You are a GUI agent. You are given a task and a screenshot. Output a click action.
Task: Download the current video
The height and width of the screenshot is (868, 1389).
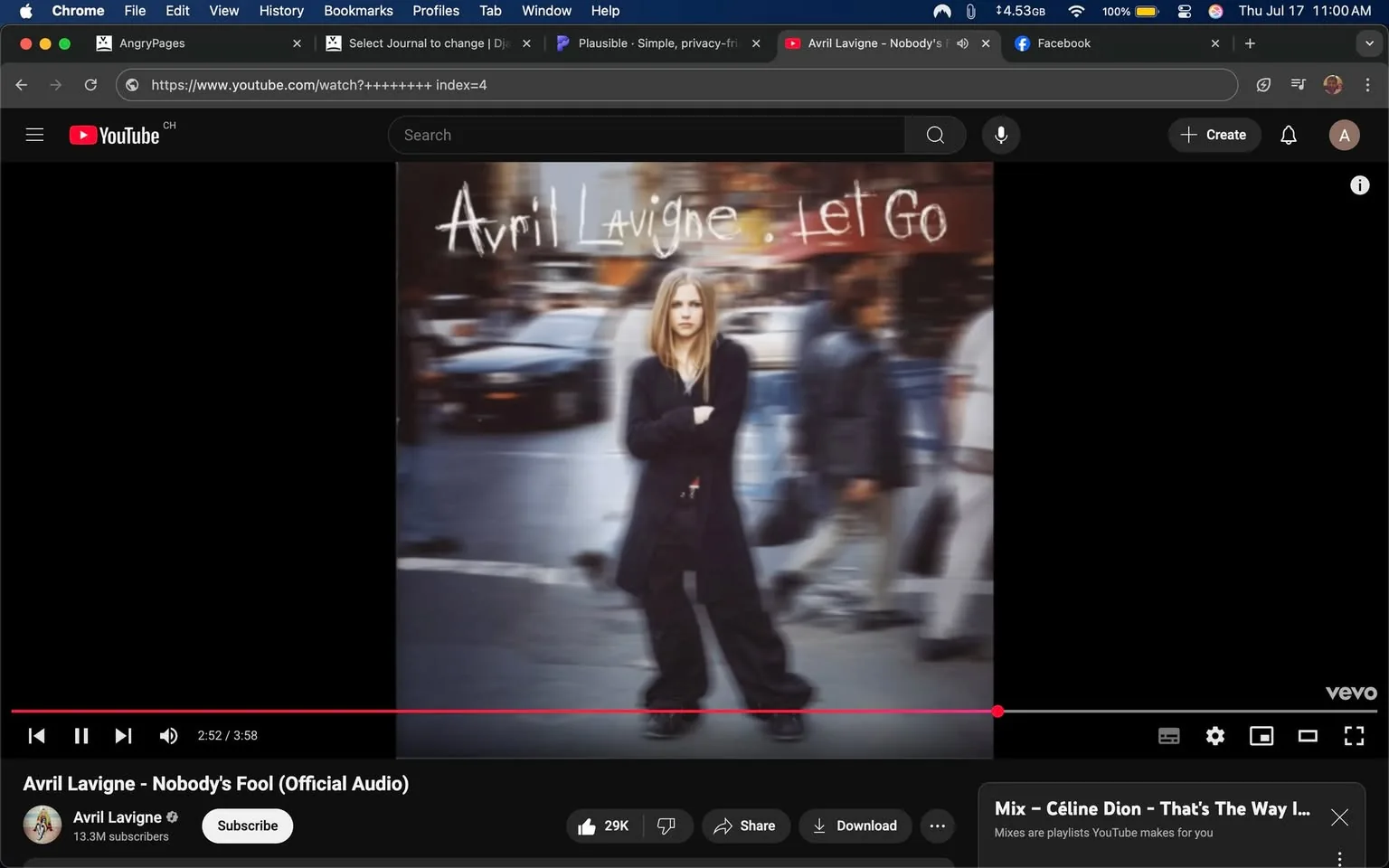(x=854, y=826)
